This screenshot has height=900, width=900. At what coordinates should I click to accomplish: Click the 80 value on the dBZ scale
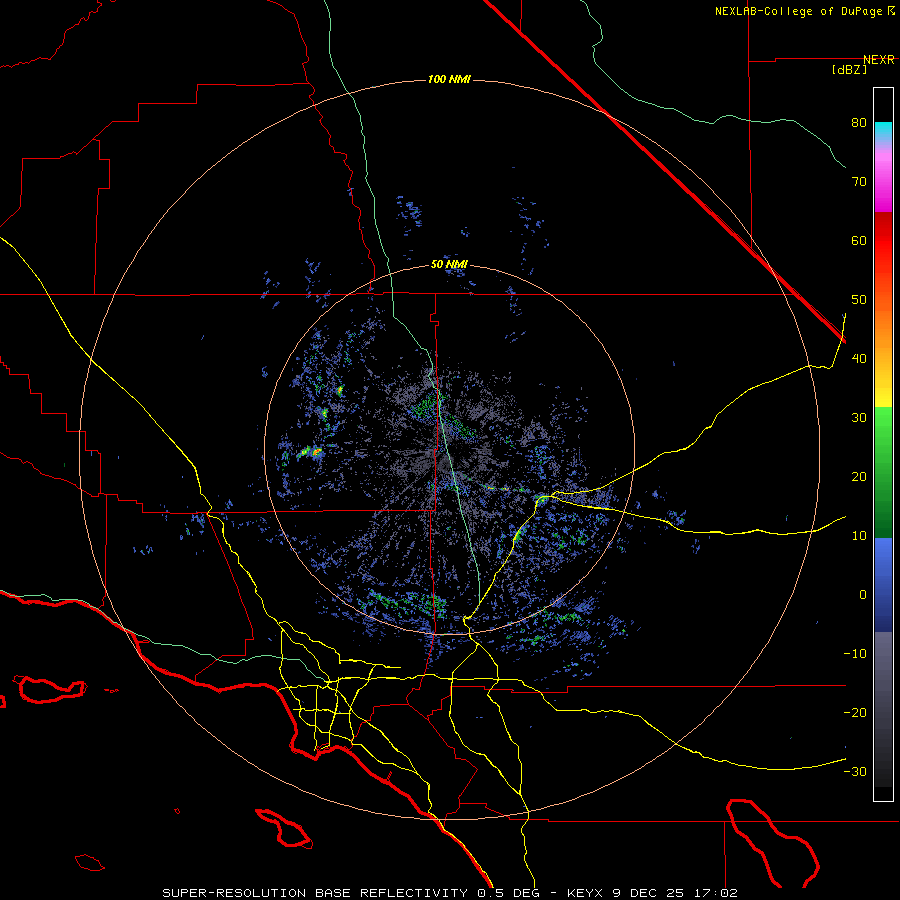pos(859,123)
